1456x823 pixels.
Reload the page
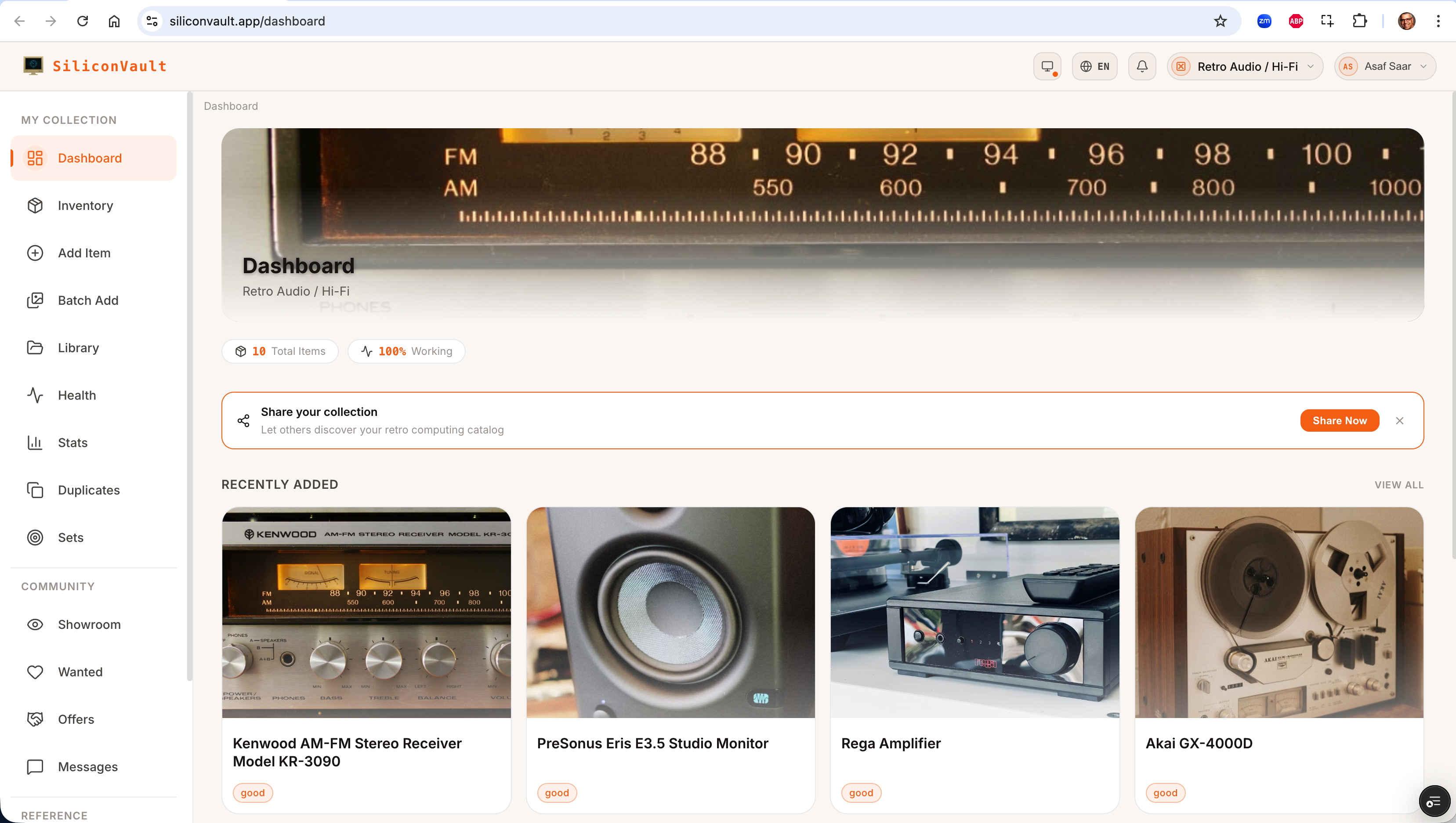(x=83, y=21)
